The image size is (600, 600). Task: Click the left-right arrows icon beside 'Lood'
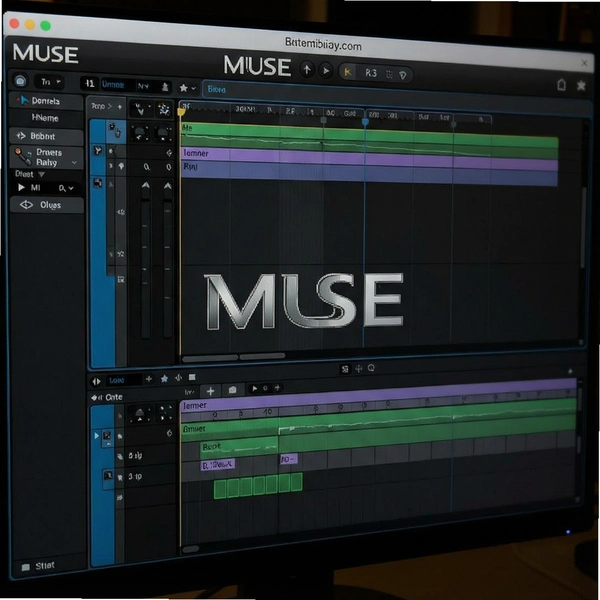coord(96,381)
